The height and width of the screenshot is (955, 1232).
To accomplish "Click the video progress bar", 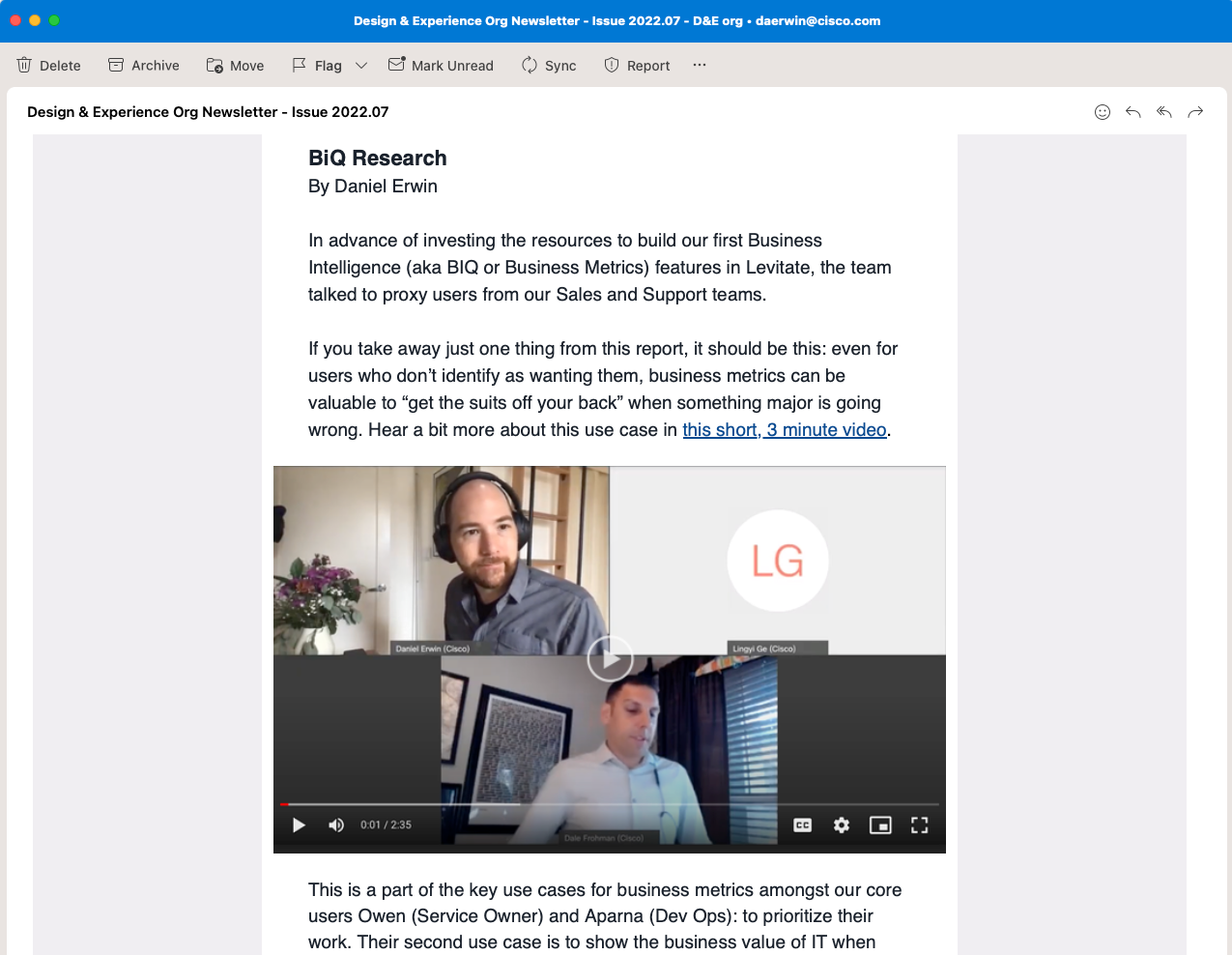I will pos(609,804).
